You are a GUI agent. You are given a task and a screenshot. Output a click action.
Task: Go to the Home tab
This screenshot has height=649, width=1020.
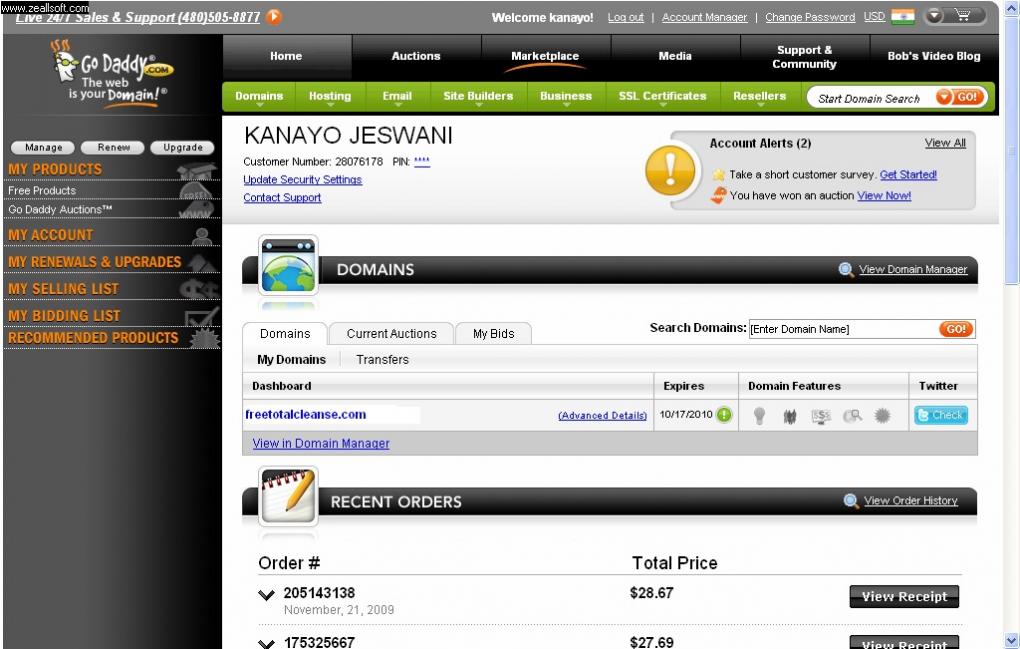286,57
